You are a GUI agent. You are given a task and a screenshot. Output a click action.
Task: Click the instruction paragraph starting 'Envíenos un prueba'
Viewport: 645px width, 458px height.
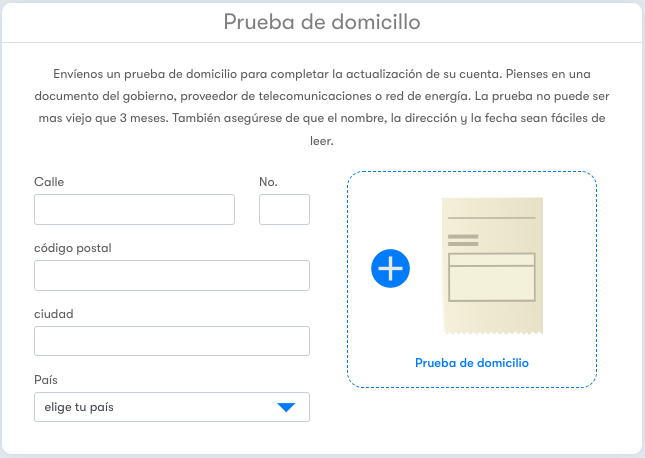coord(322,107)
